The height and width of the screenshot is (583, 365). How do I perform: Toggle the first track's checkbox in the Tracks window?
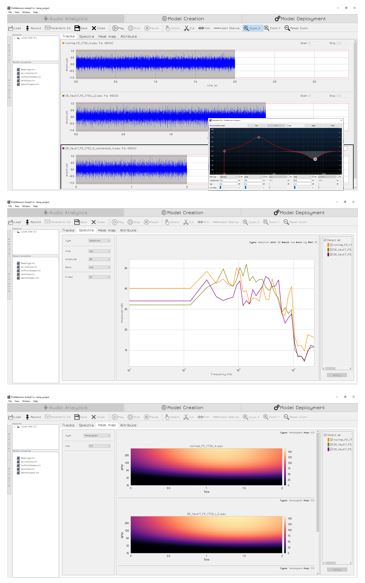(x=63, y=44)
